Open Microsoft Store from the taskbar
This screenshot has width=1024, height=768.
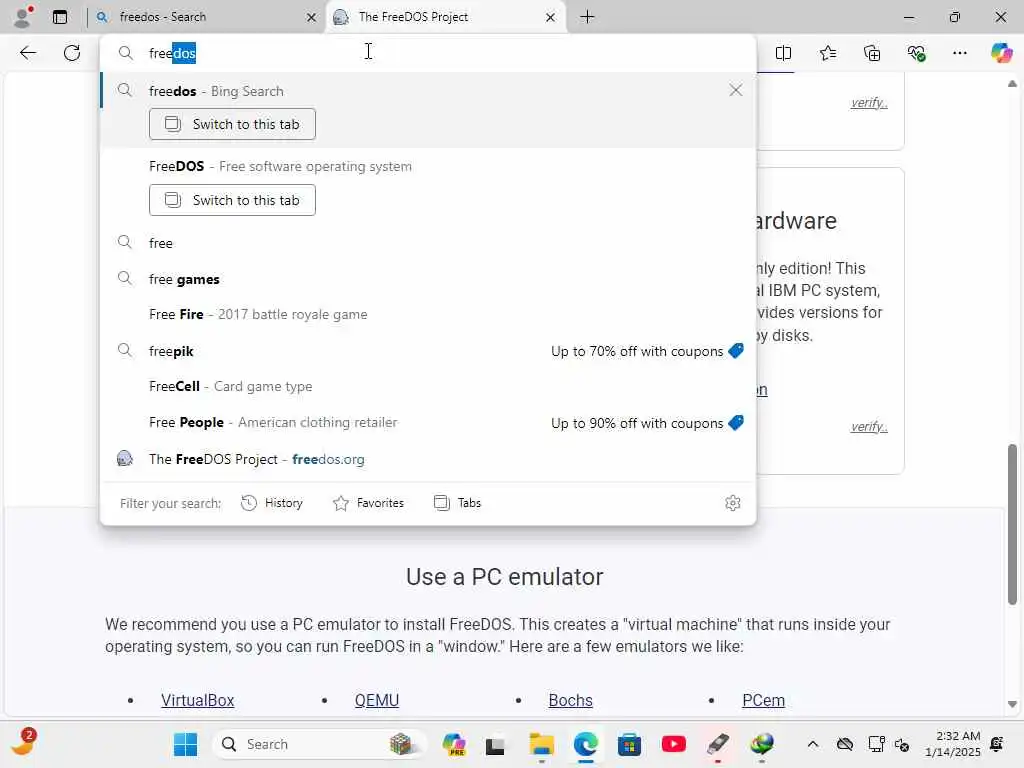630,744
